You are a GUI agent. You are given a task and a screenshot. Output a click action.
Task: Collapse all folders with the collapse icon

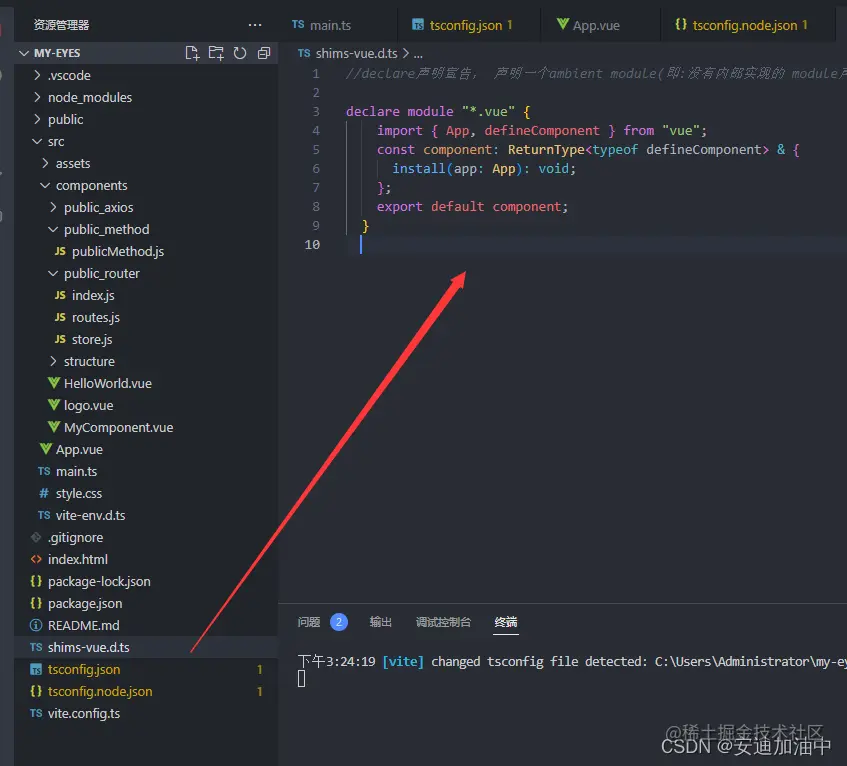coord(264,53)
